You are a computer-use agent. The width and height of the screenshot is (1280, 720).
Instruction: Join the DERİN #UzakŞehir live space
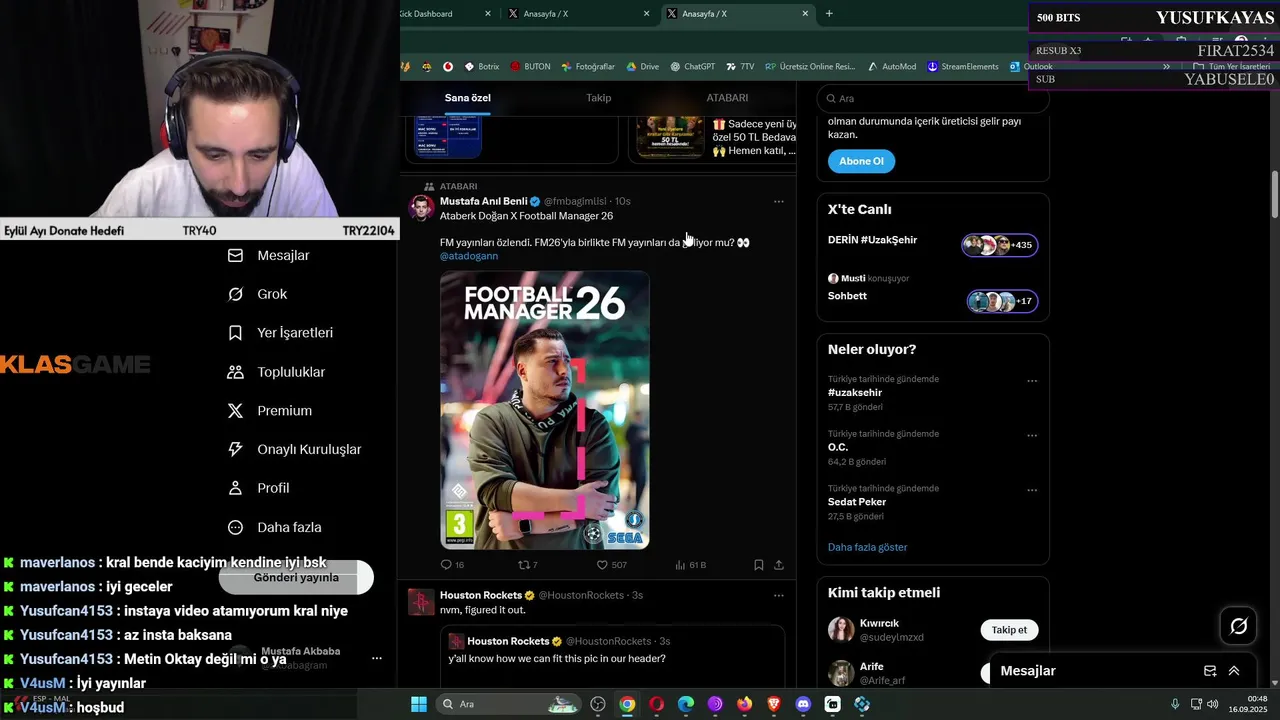tap(932, 245)
